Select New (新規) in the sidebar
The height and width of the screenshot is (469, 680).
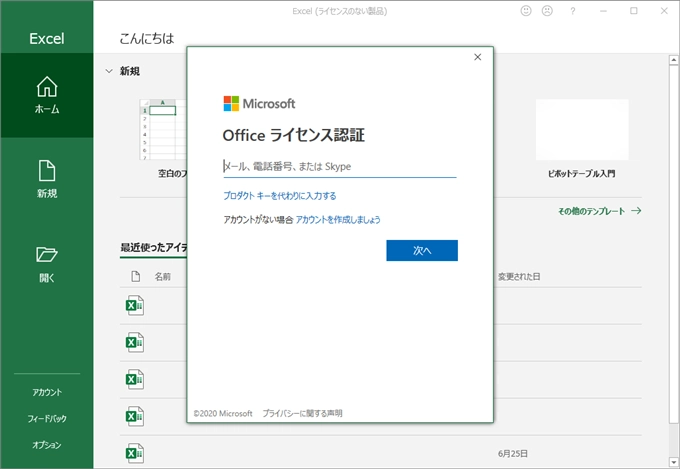47,179
